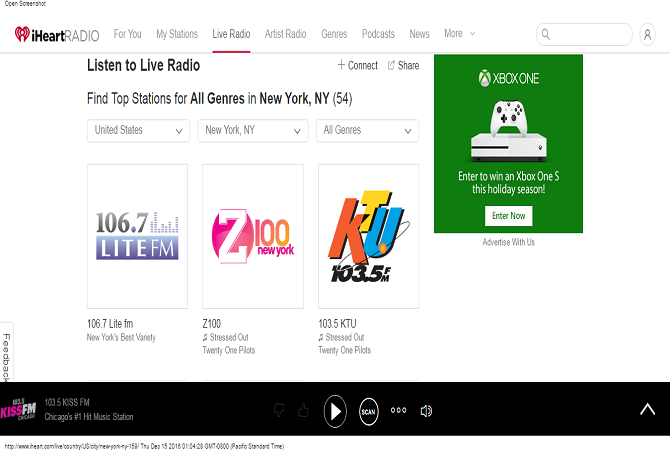The height and width of the screenshot is (450, 670).
Task: Click the 106.7 Lite fm title link
Action: pos(110,324)
